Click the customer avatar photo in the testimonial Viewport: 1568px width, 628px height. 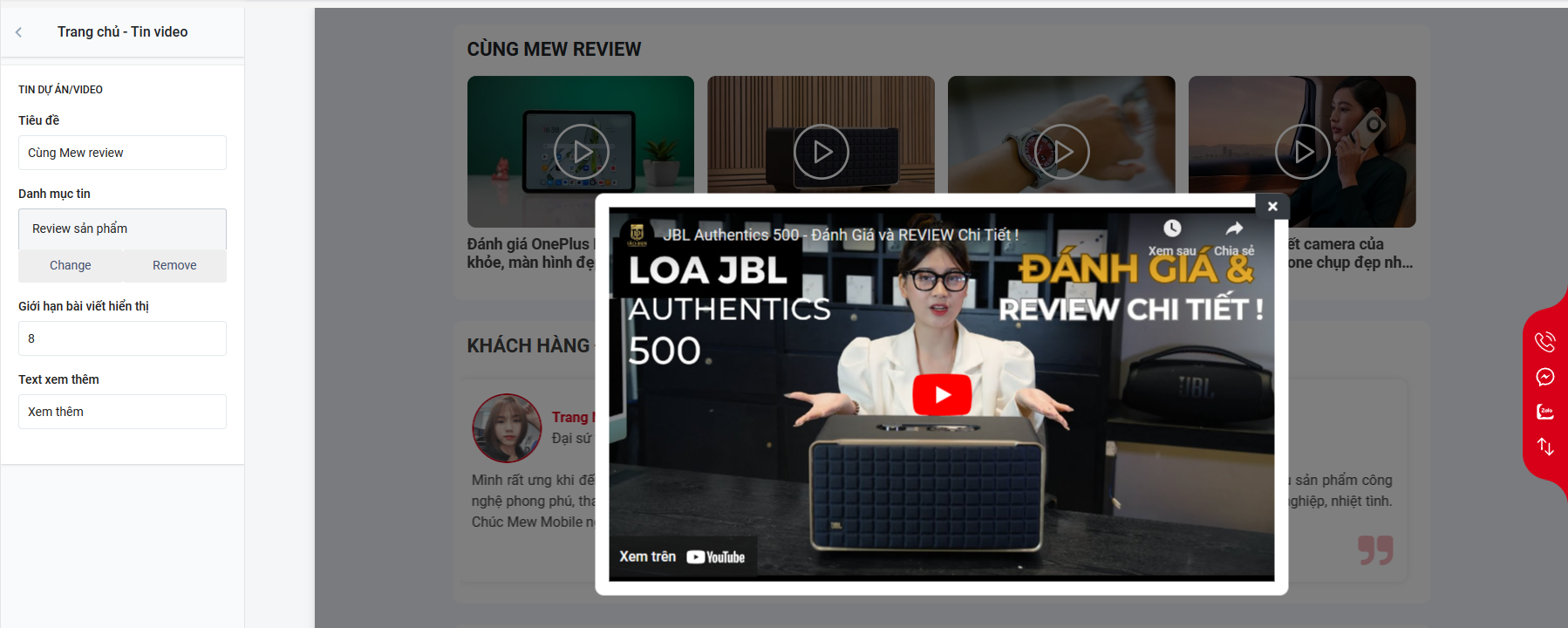pyautogui.click(x=507, y=428)
